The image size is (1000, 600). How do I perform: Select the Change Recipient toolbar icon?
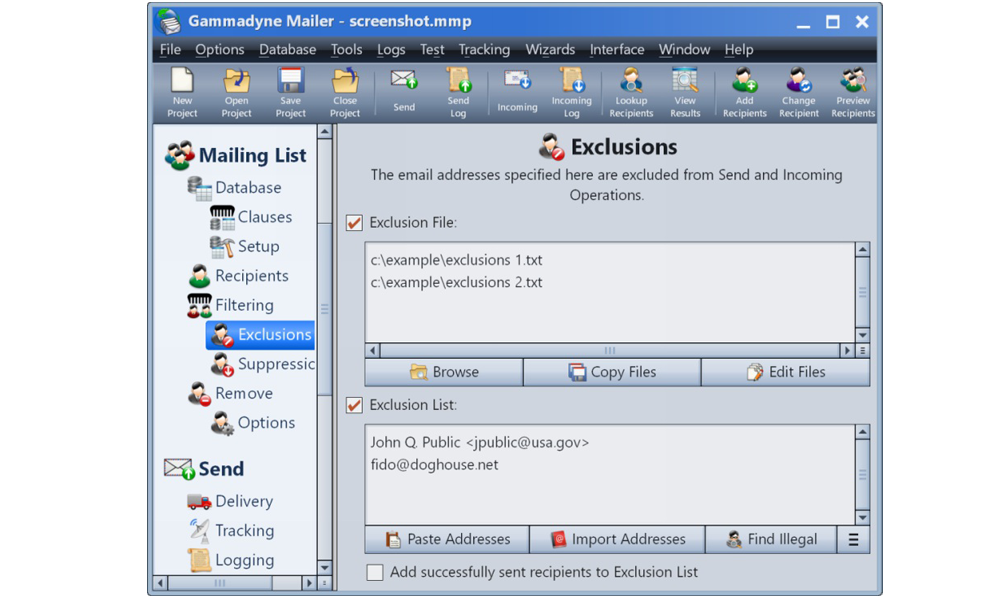coord(798,92)
